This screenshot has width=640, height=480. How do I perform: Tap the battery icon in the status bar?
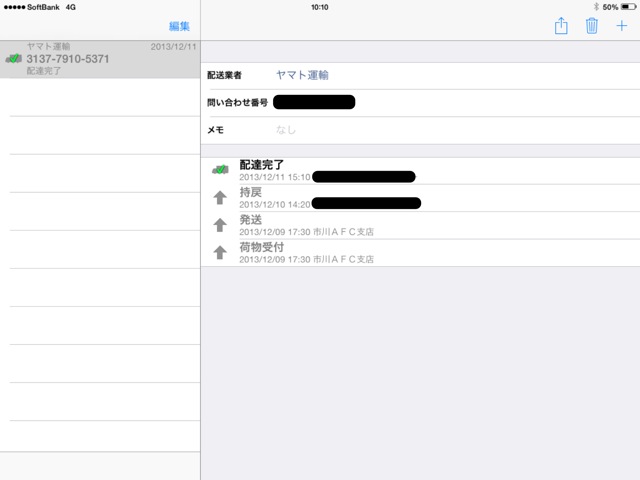[x=628, y=7]
